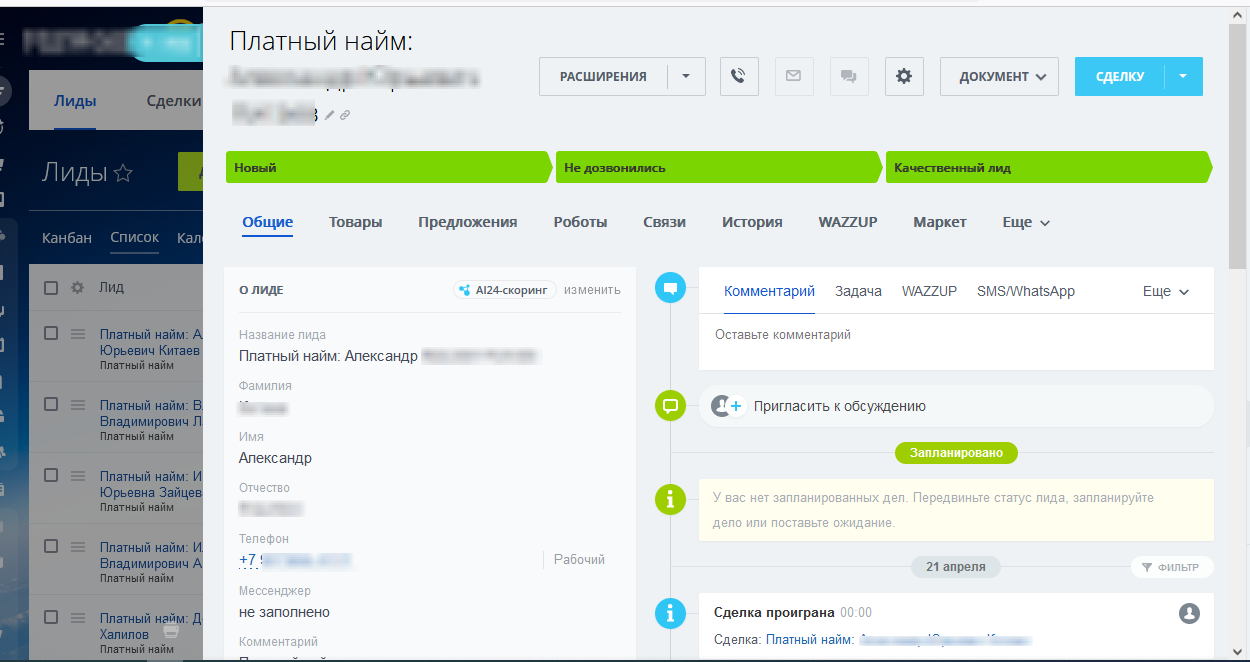Open the РАСШИРЕНИЯ dropdown arrow

point(686,76)
